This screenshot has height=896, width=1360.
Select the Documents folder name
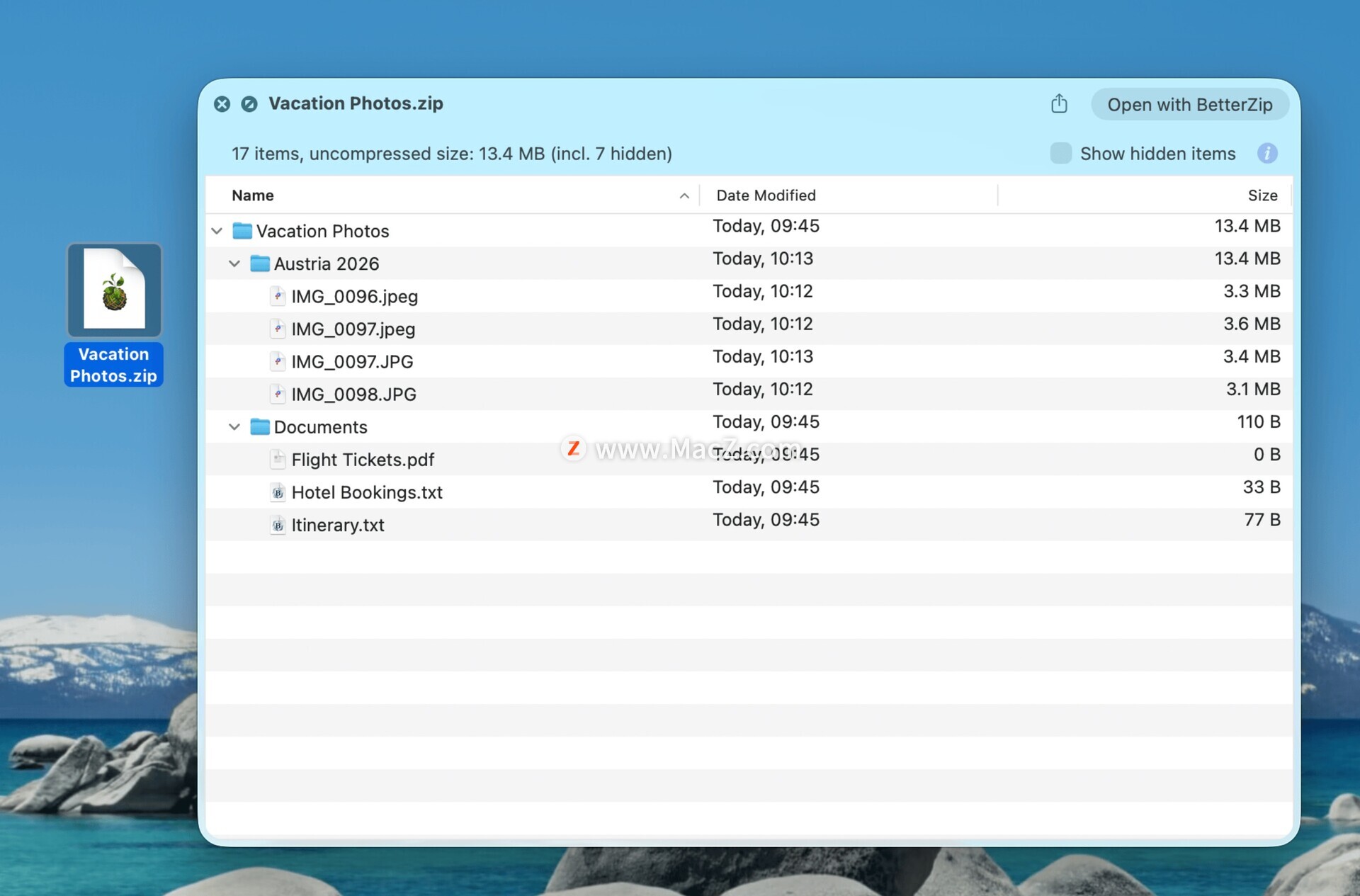click(321, 427)
